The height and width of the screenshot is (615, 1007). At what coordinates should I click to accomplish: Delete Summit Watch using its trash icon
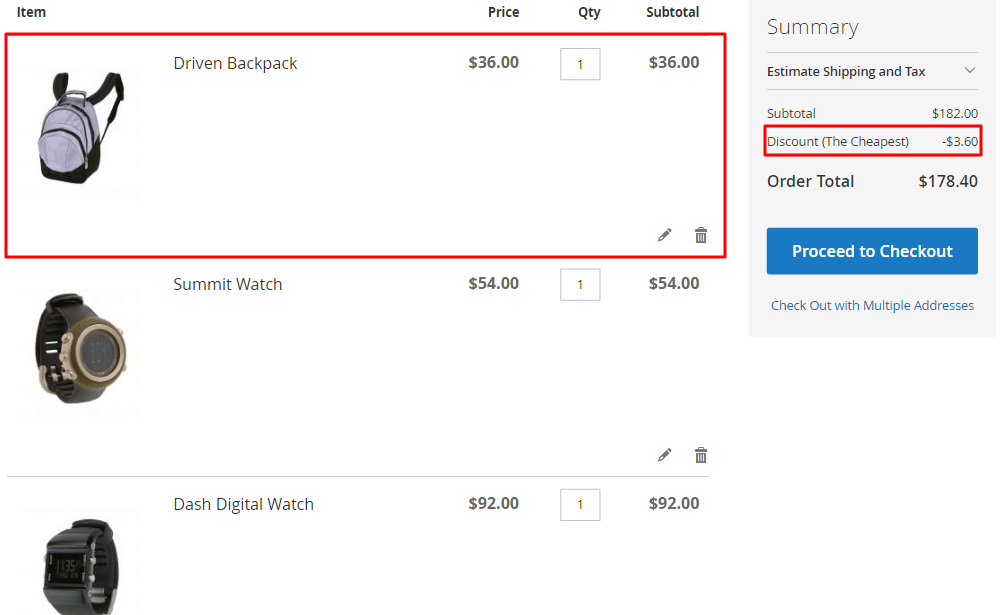[701, 455]
